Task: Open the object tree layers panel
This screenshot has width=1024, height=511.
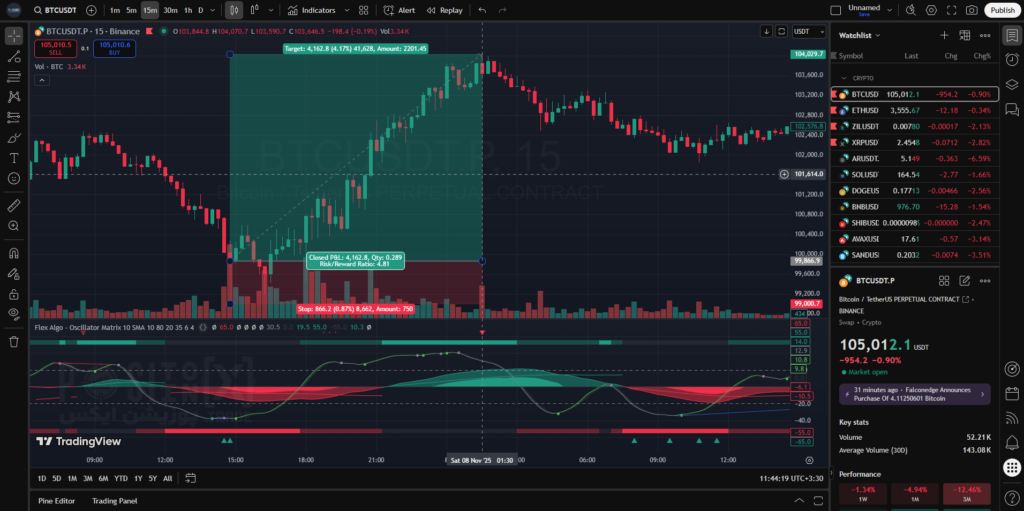Action: 1012,84
